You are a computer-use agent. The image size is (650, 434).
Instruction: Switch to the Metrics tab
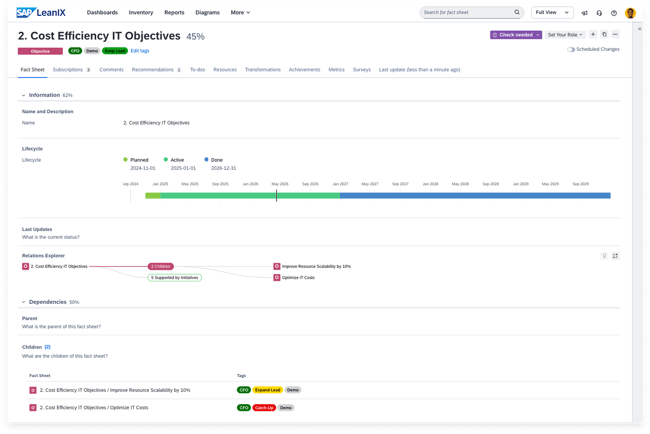click(336, 70)
